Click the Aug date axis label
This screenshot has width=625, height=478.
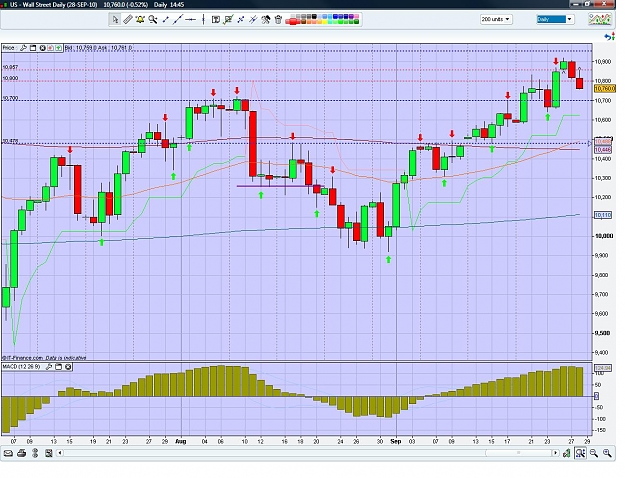point(181,441)
